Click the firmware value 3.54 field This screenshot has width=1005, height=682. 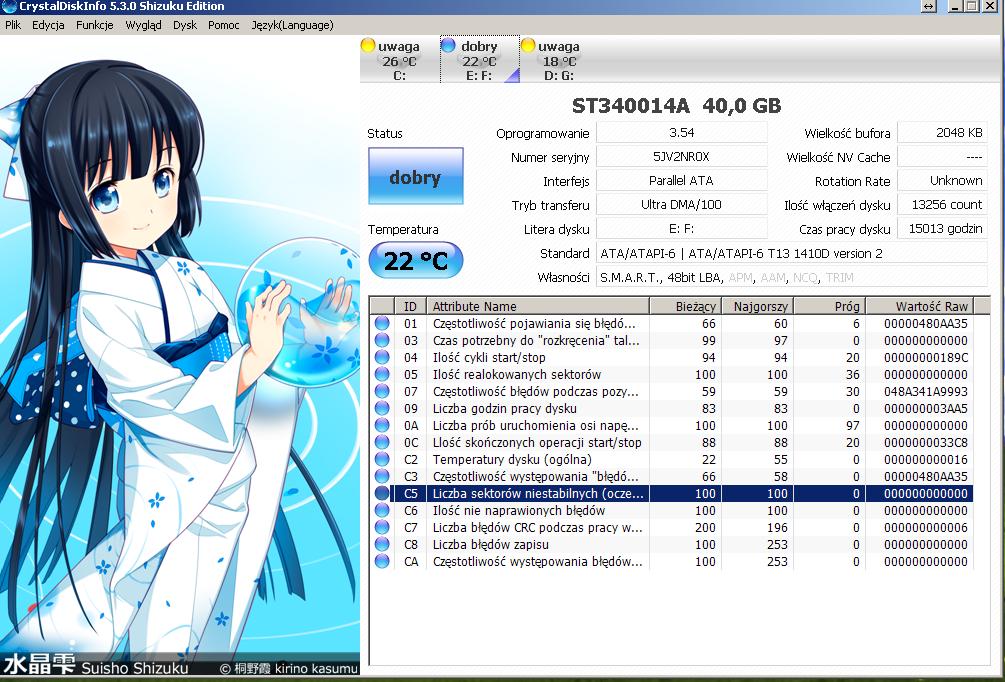click(681, 133)
